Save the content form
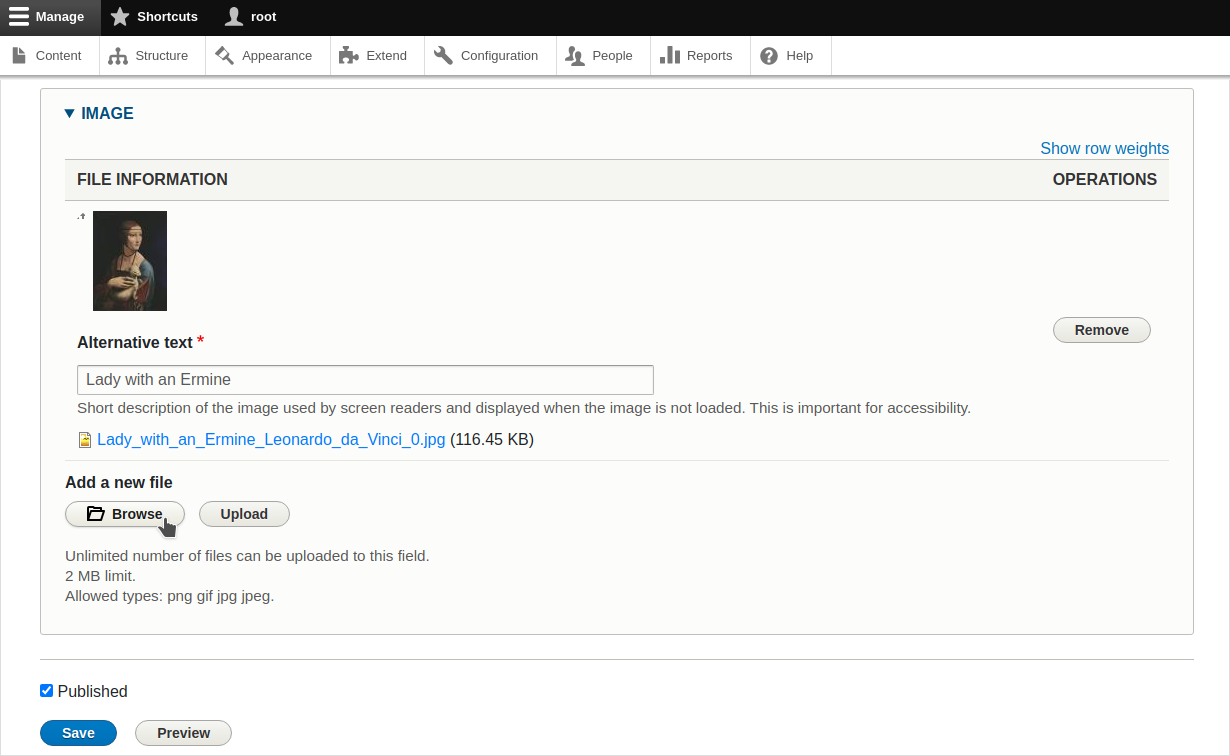 pyautogui.click(x=78, y=733)
